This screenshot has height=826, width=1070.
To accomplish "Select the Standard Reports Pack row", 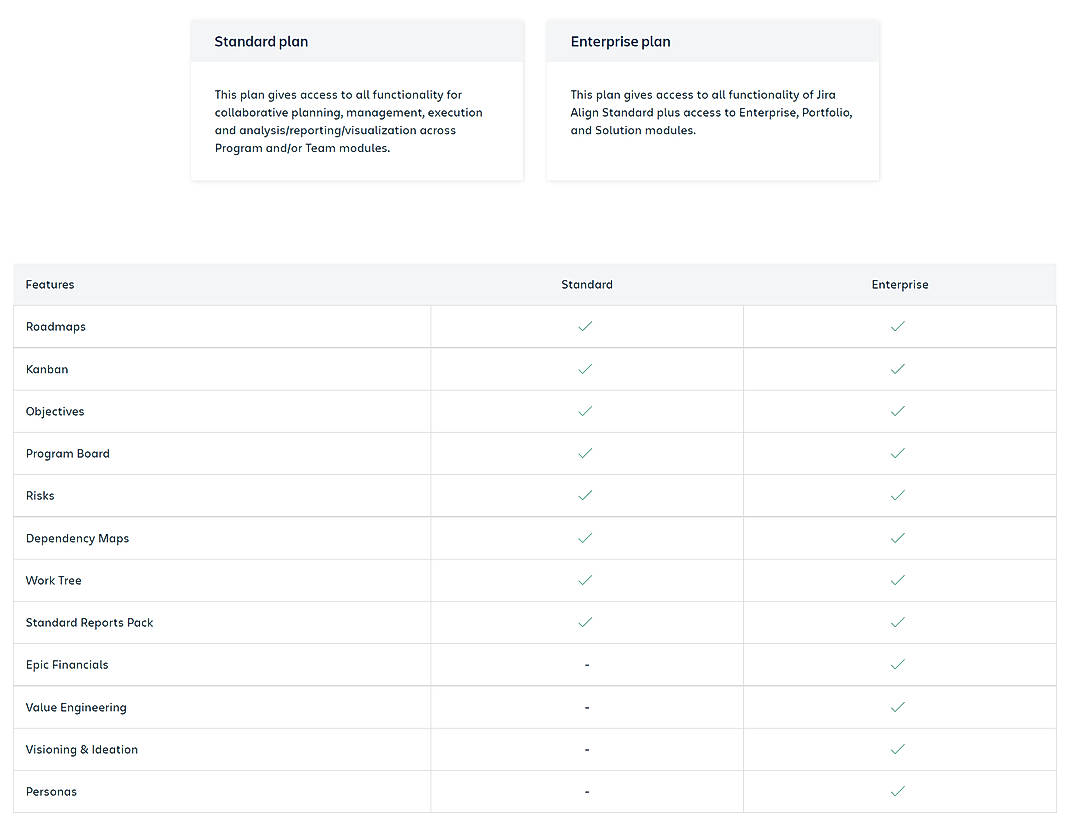I will pos(89,622).
